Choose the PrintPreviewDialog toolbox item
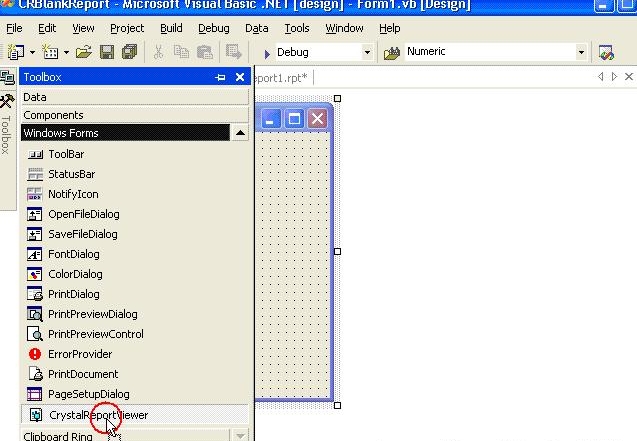The height and width of the screenshot is (441, 637). (x=92, y=314)
